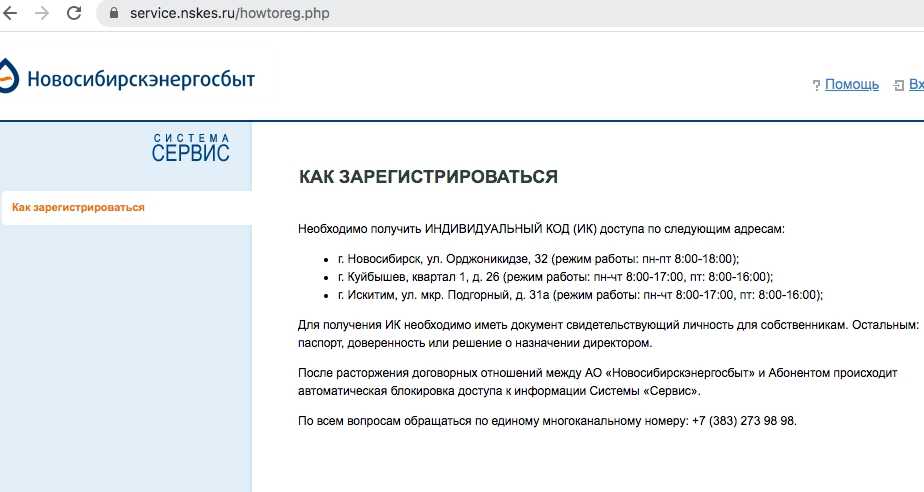Click the browser forward arrow
This screenshot has width=924, height=492.
click(x=41, y=14)
